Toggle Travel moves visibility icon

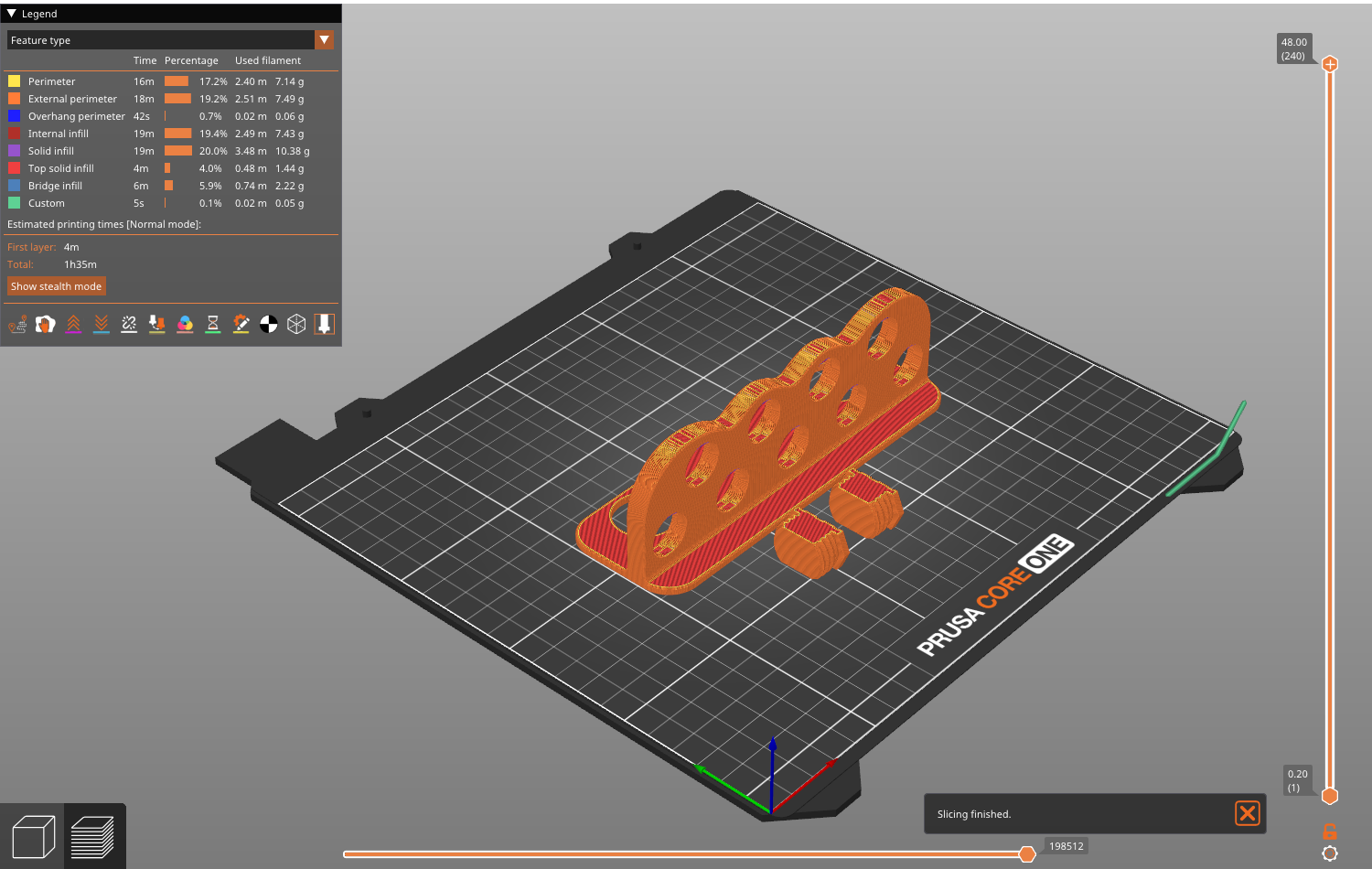pos(17,324)
